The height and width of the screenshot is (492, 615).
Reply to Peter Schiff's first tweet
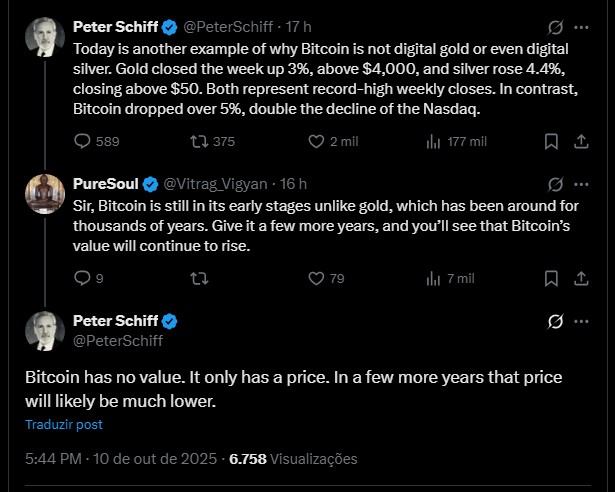[82, 142]
